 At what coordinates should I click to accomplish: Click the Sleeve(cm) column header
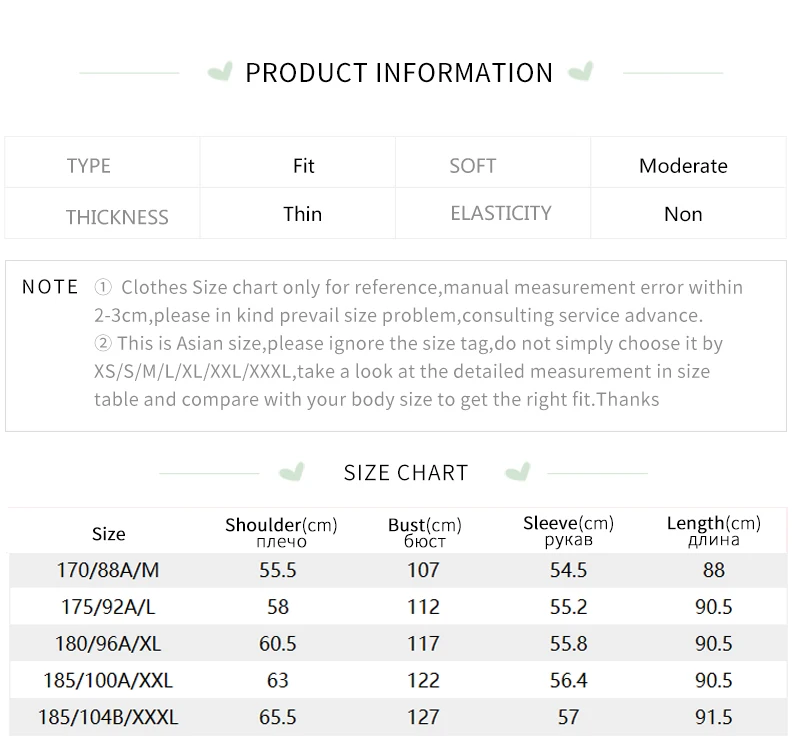coord(568,531)
